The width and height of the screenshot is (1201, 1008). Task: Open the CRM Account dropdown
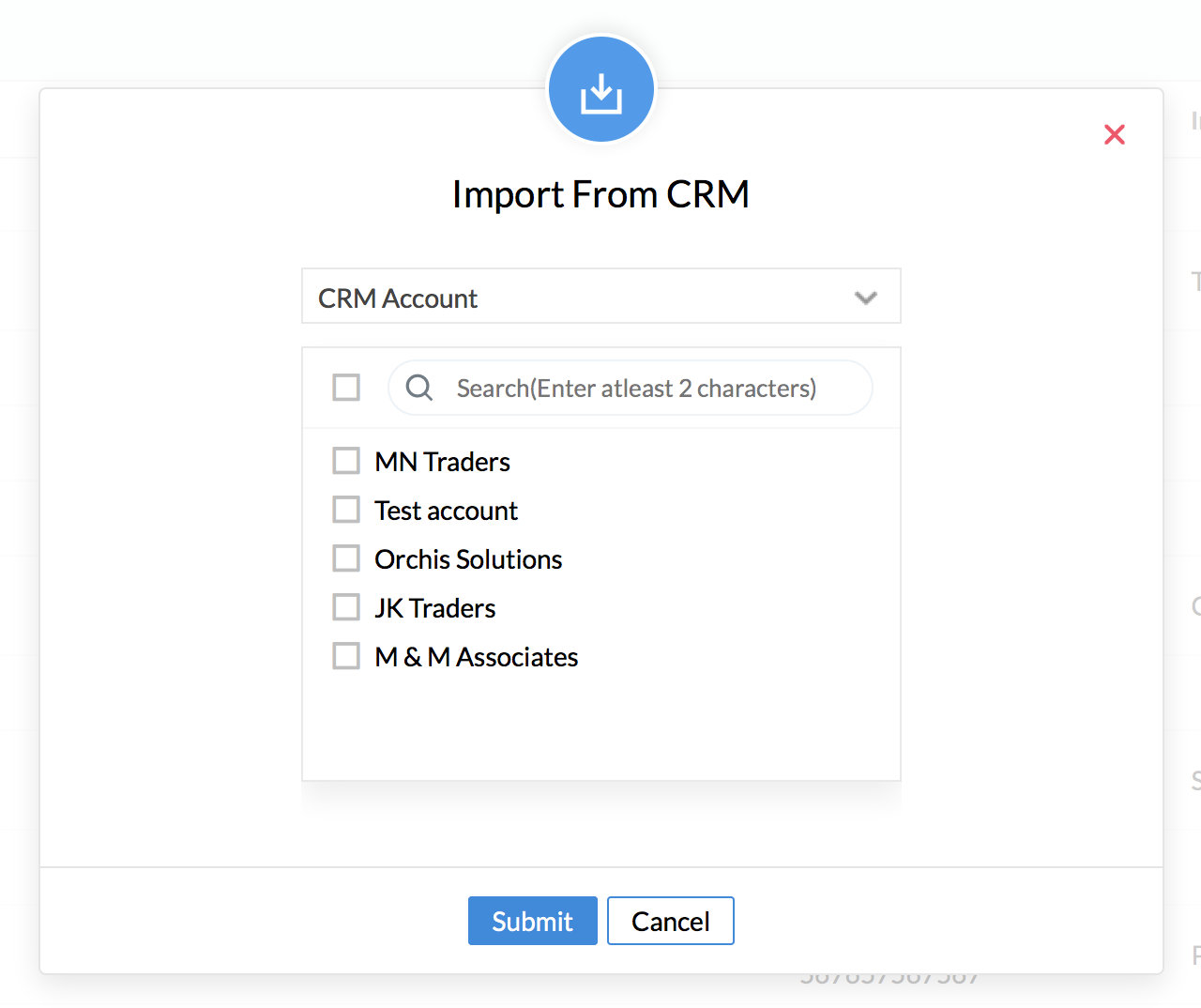(x=600, y=298)
